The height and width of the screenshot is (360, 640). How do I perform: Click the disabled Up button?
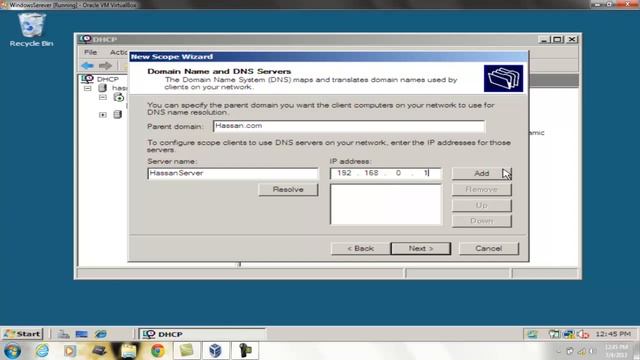(x=481, y=205)
